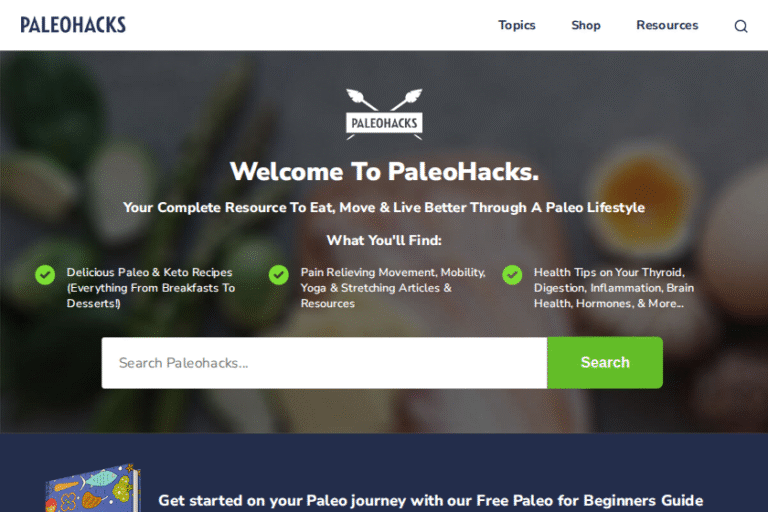Focus the Search Paleohacks input field
Image resolution: width=768 pixels, height=512 pixels.
(x=324, y=363)
